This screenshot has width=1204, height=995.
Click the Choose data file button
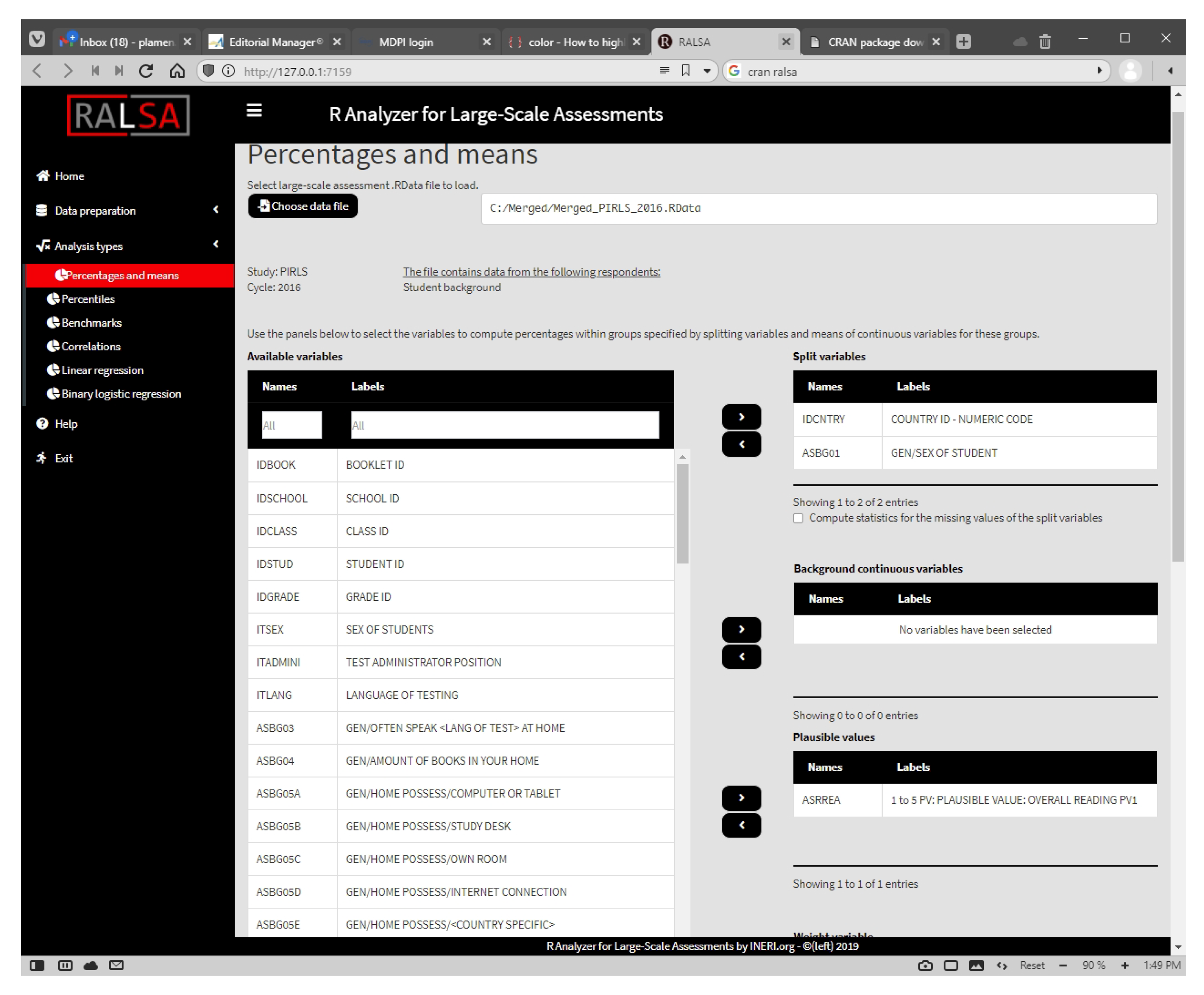(x=303, y=206)
